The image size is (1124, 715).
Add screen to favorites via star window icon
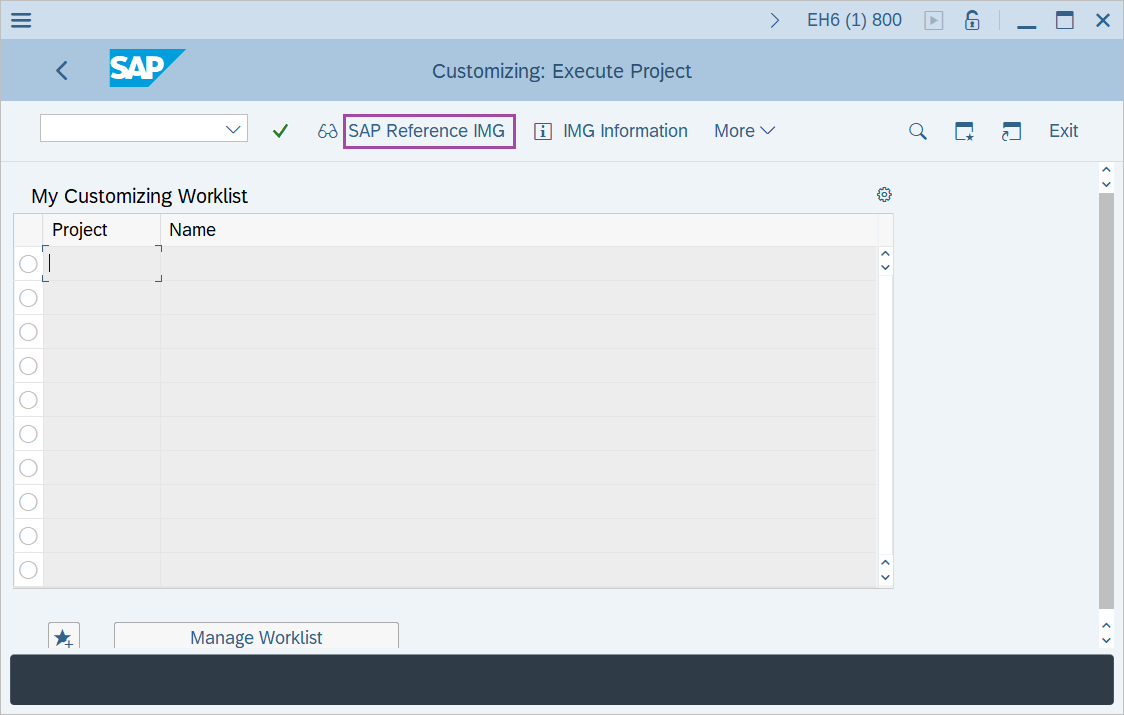click(x=964, y=130)
